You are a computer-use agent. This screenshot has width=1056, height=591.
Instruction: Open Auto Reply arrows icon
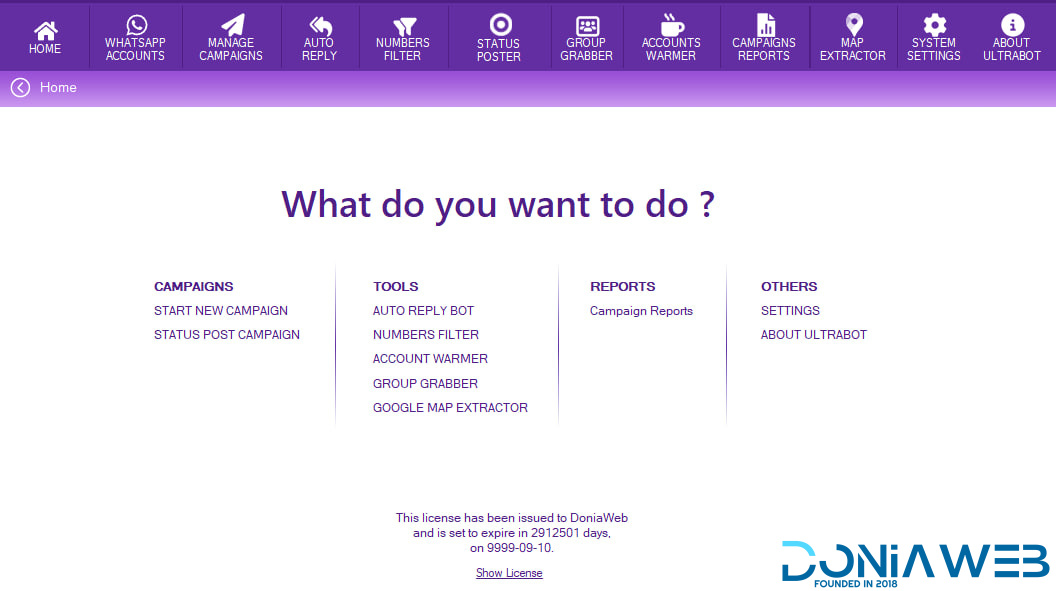(321, 26)
